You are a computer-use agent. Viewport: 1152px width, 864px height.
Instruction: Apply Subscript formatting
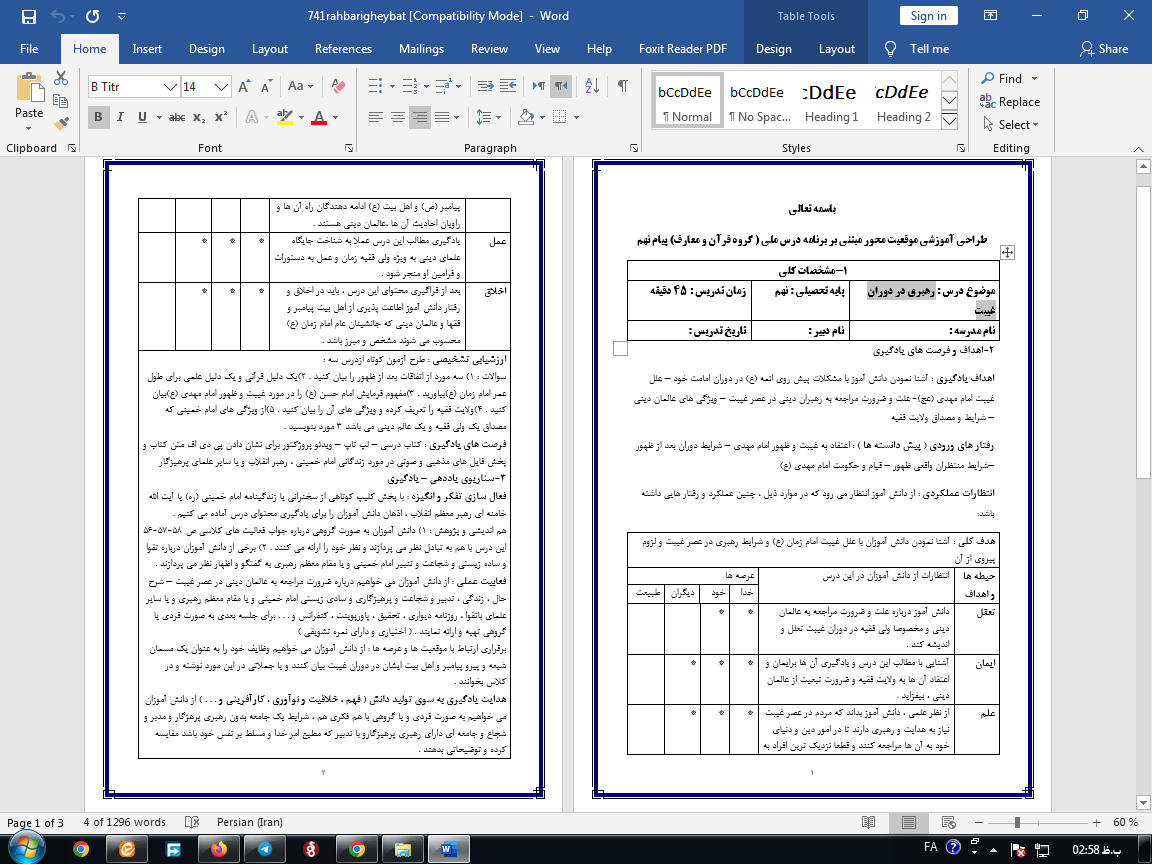click(200, 117)
